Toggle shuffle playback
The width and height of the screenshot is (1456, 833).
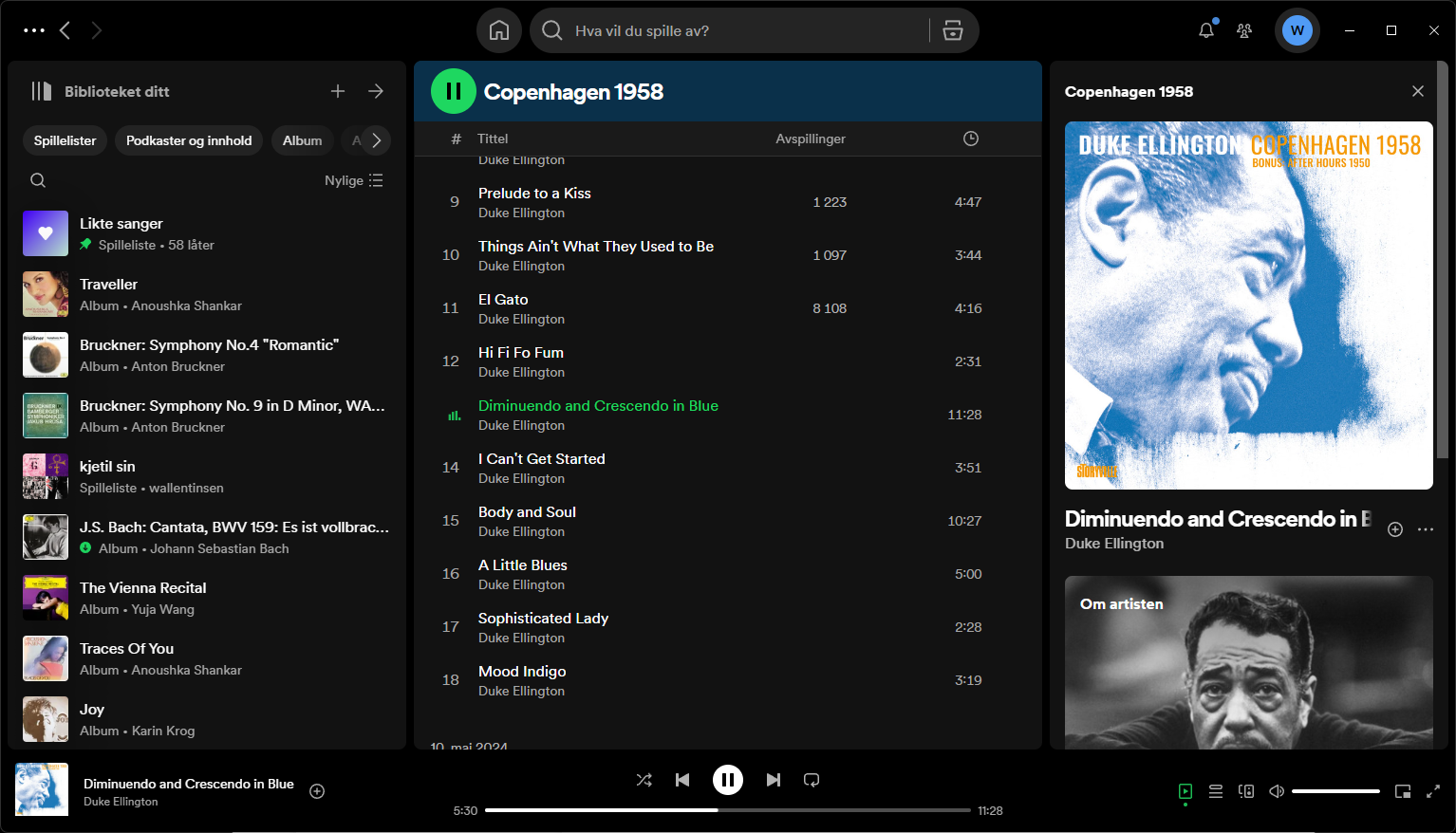tap(644, 780)
